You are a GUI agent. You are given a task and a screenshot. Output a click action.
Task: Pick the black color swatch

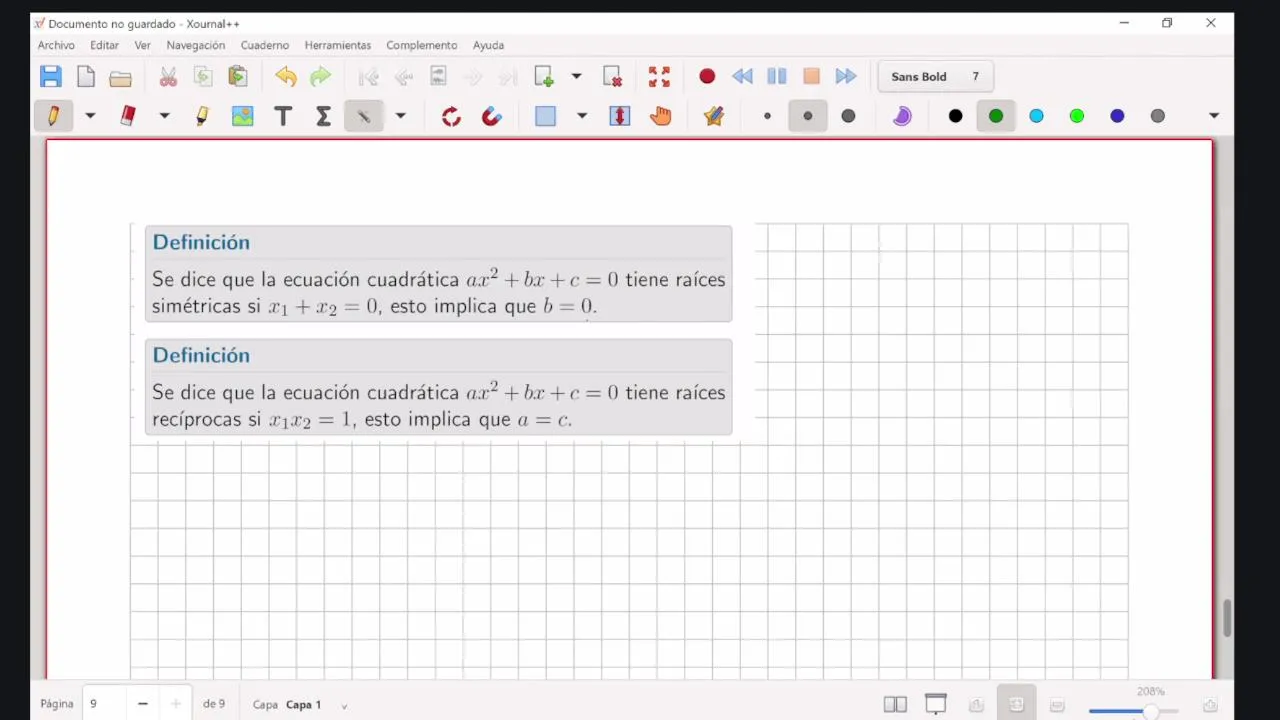(x=955, y=116)
